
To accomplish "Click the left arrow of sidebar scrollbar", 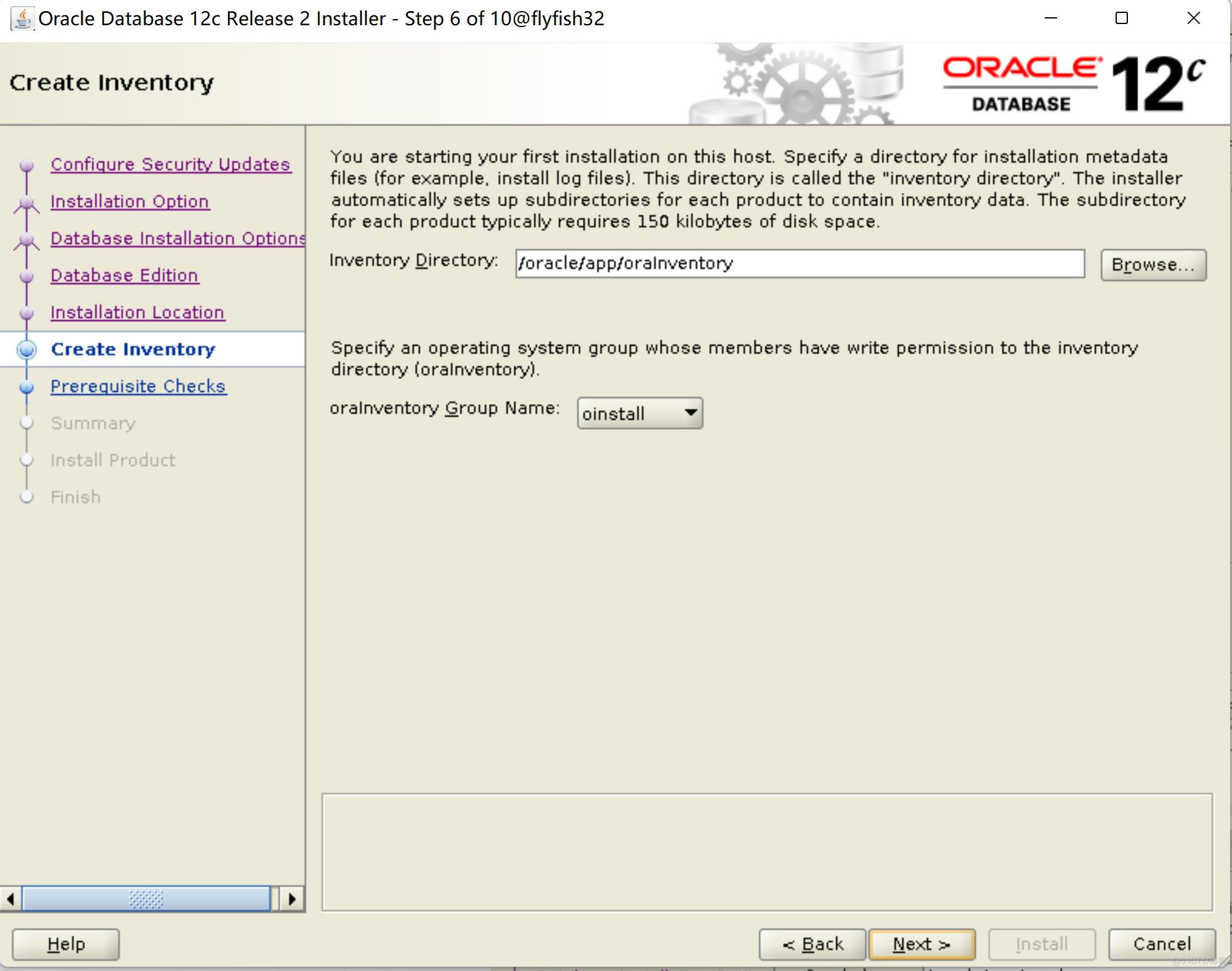I will [x=10, y=899].
